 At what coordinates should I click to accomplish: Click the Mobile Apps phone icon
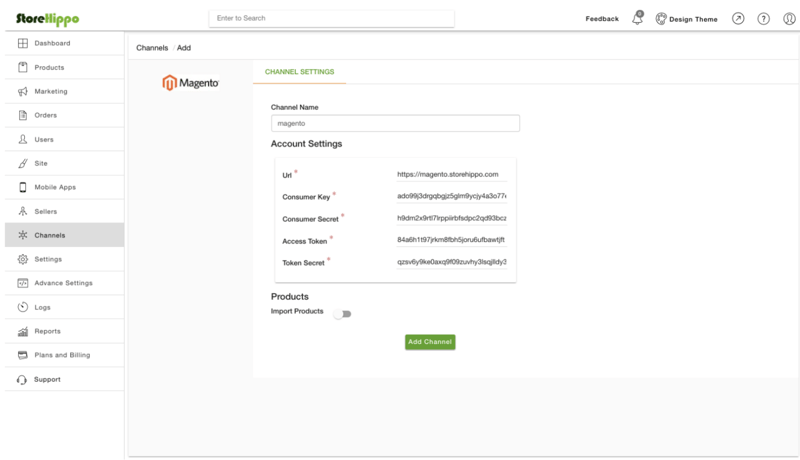23,187
